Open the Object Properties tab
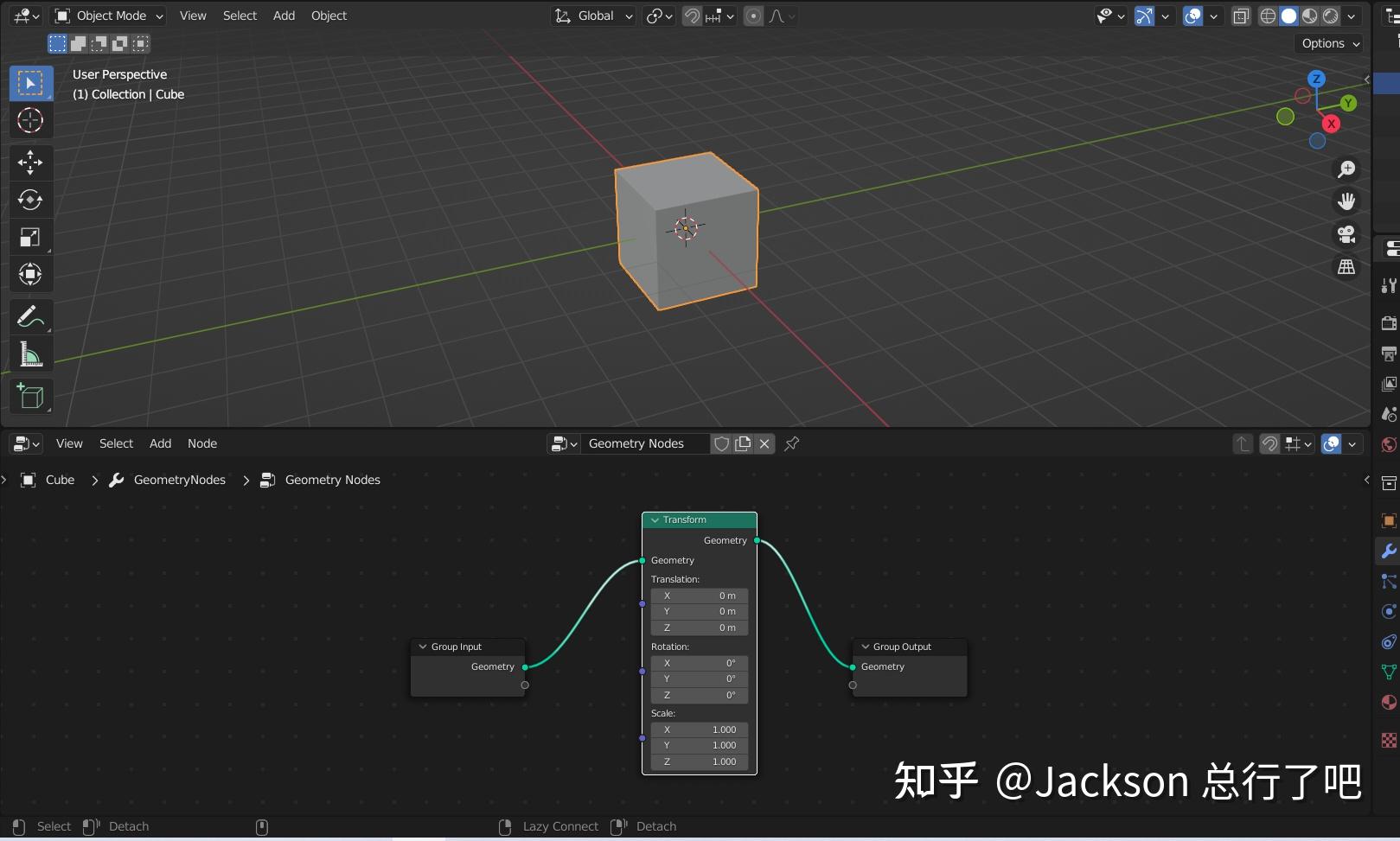Screen dimensions: 1400x841 pyautogui.click(x=1388, y=520)
